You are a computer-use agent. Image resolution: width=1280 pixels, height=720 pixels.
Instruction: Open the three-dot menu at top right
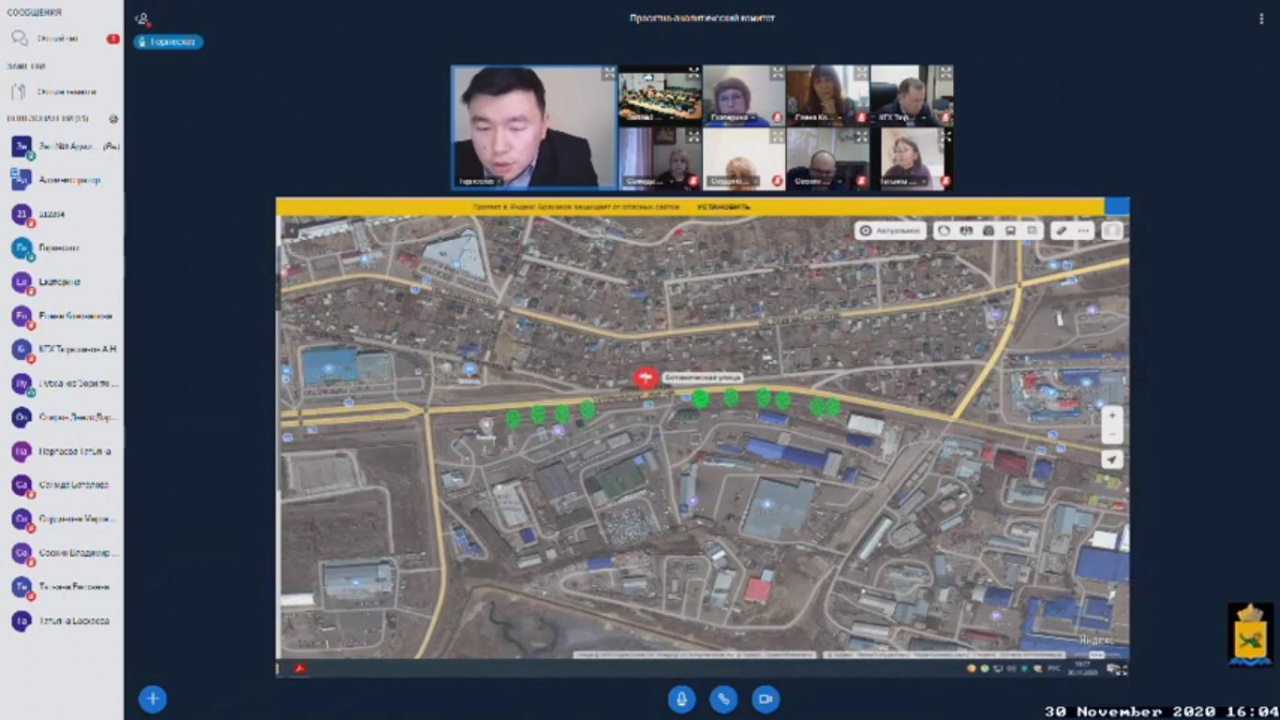(x=1261, y=19)
